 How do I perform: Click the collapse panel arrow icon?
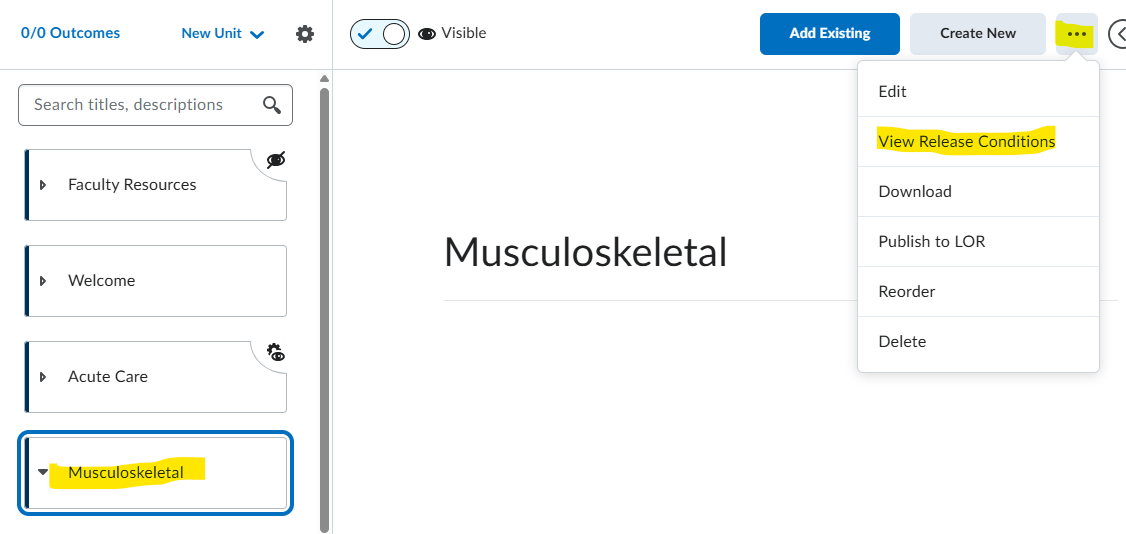1117,34
